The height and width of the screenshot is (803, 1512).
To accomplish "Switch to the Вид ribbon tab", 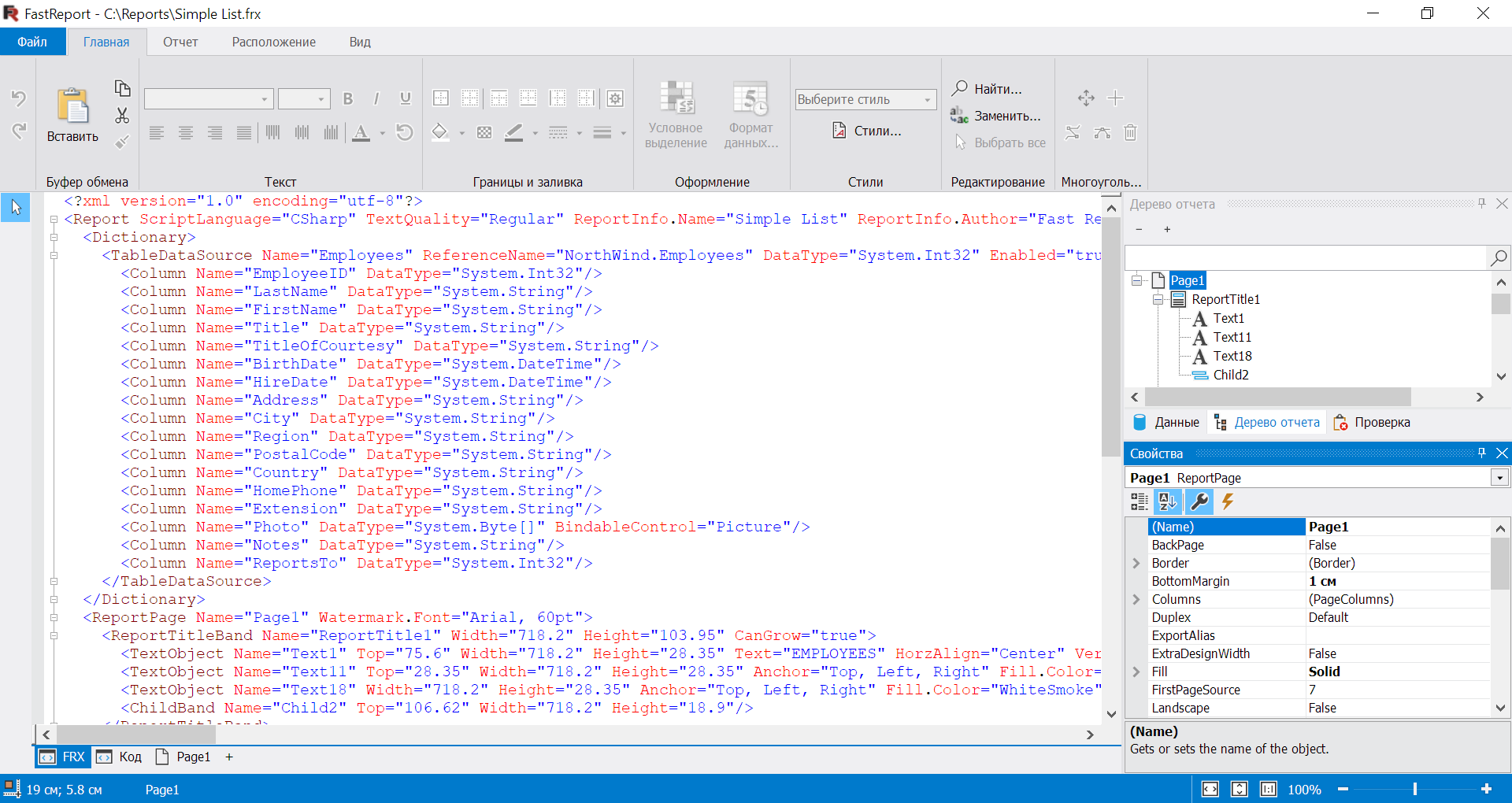I will 360,42.
